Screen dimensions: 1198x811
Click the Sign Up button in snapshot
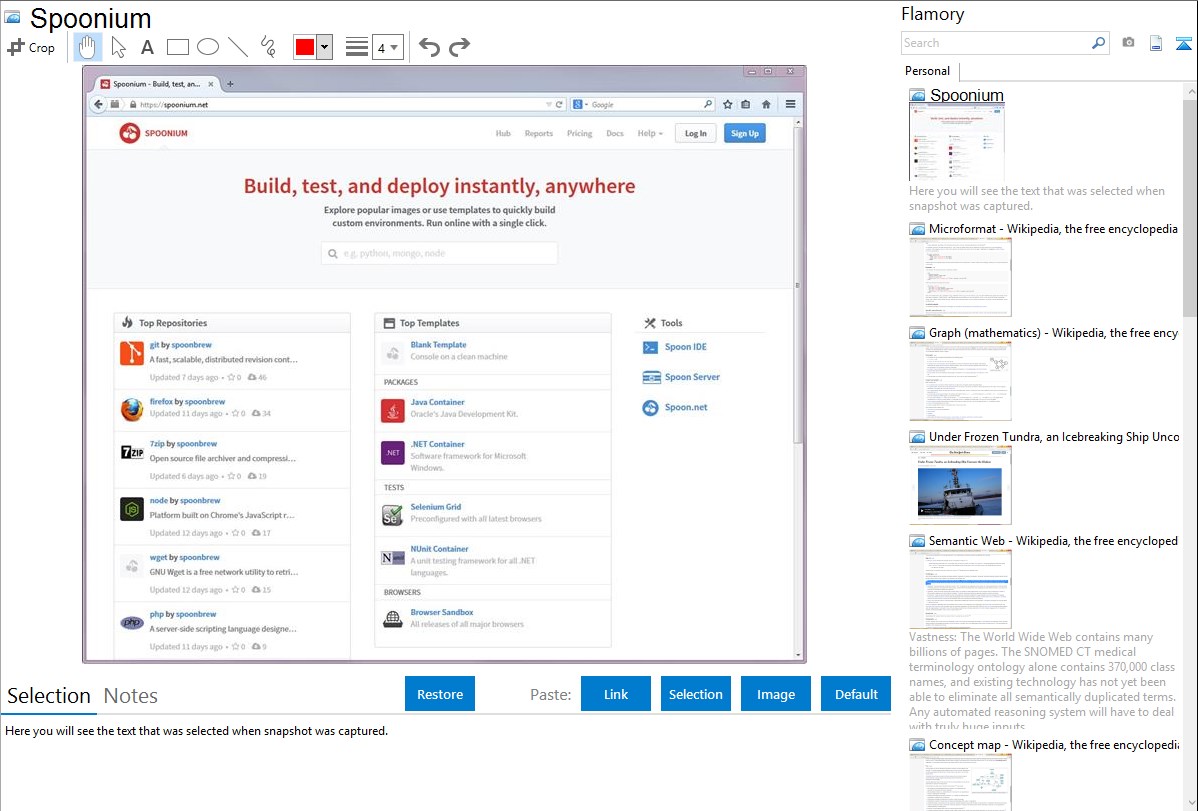(x=744, y=133)
